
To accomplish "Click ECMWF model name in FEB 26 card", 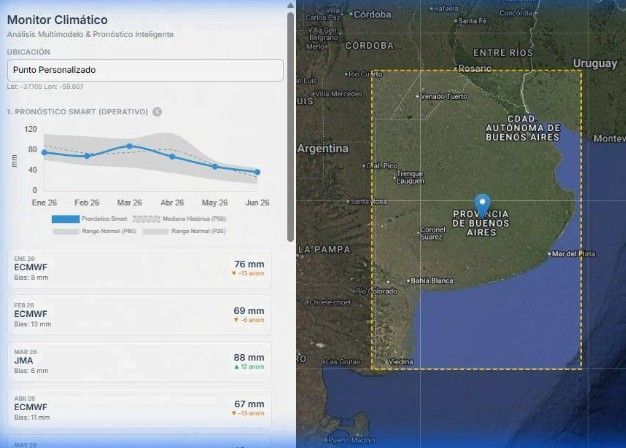I will click(31, 314).
